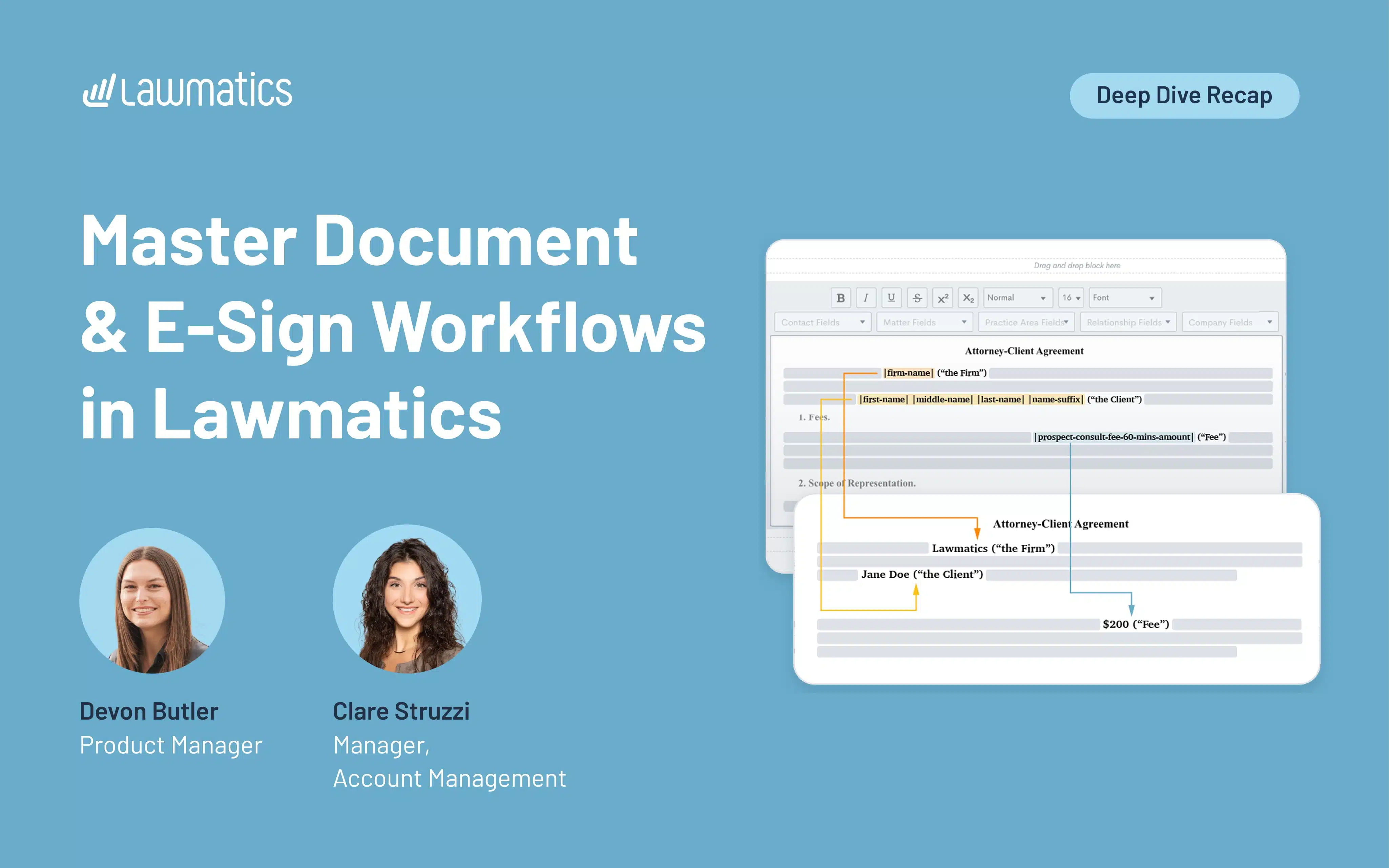Viewport: 1389px width, 868px height.
Task: Apply underline formatting
Action: (891, 298)
